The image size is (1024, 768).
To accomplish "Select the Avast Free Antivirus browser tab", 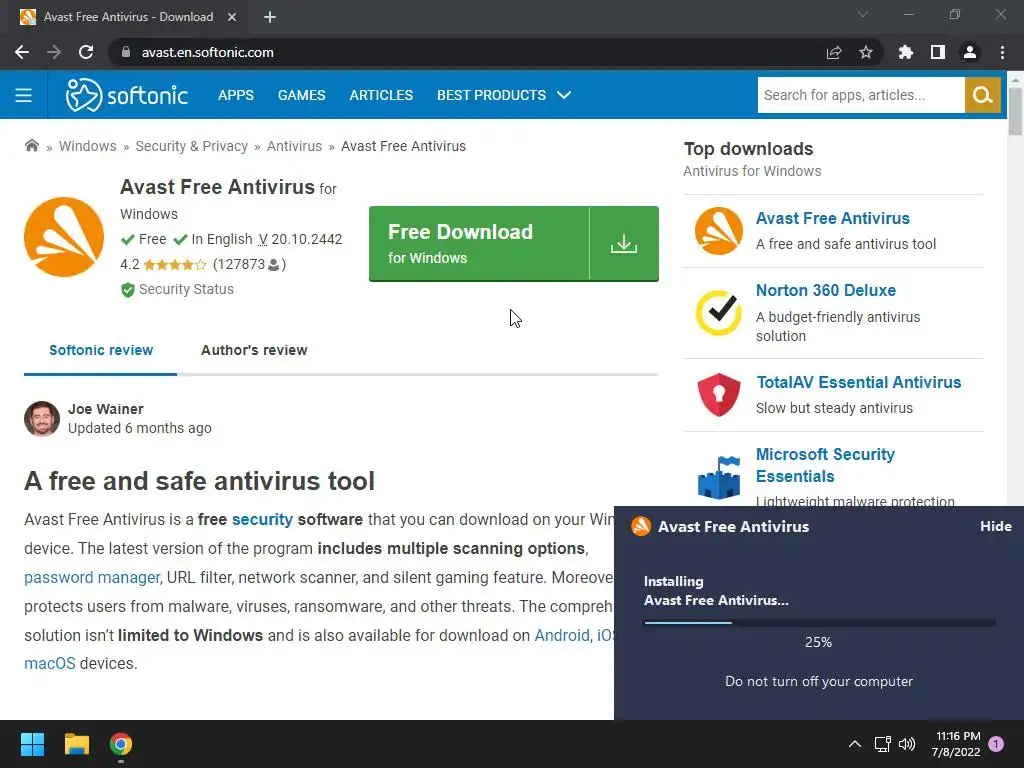I will coord(128,17).
